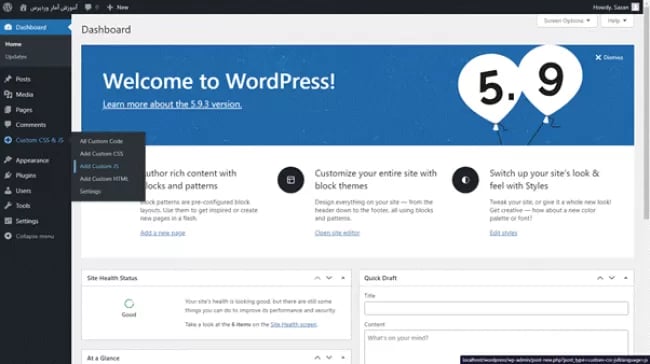Click the WordPress logo in admin bar

tap(7, 7)
